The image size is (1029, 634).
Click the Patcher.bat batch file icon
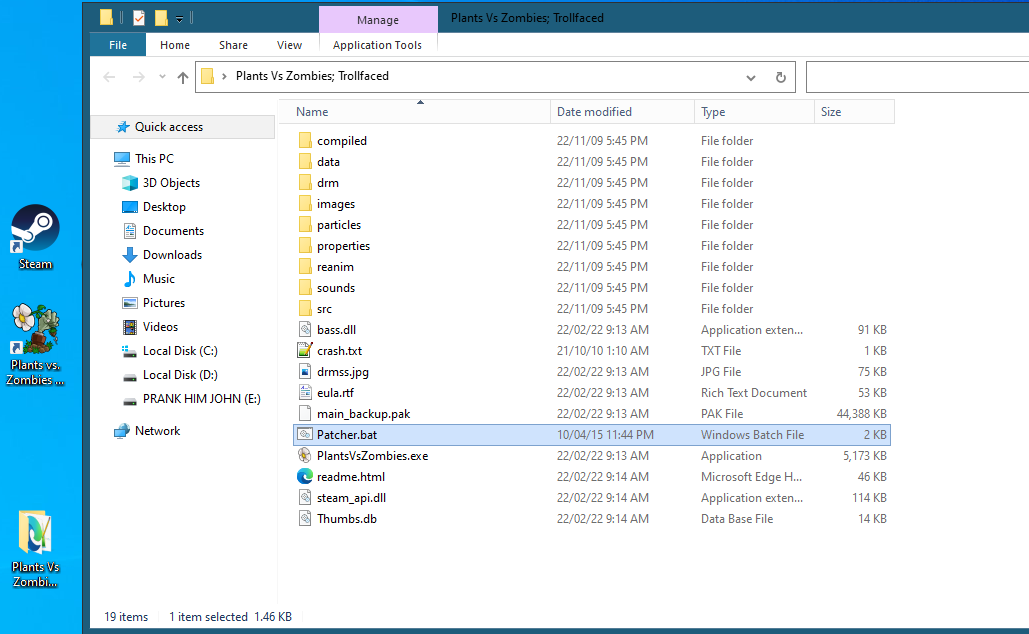pyautogui.click(x=304, y=434)
